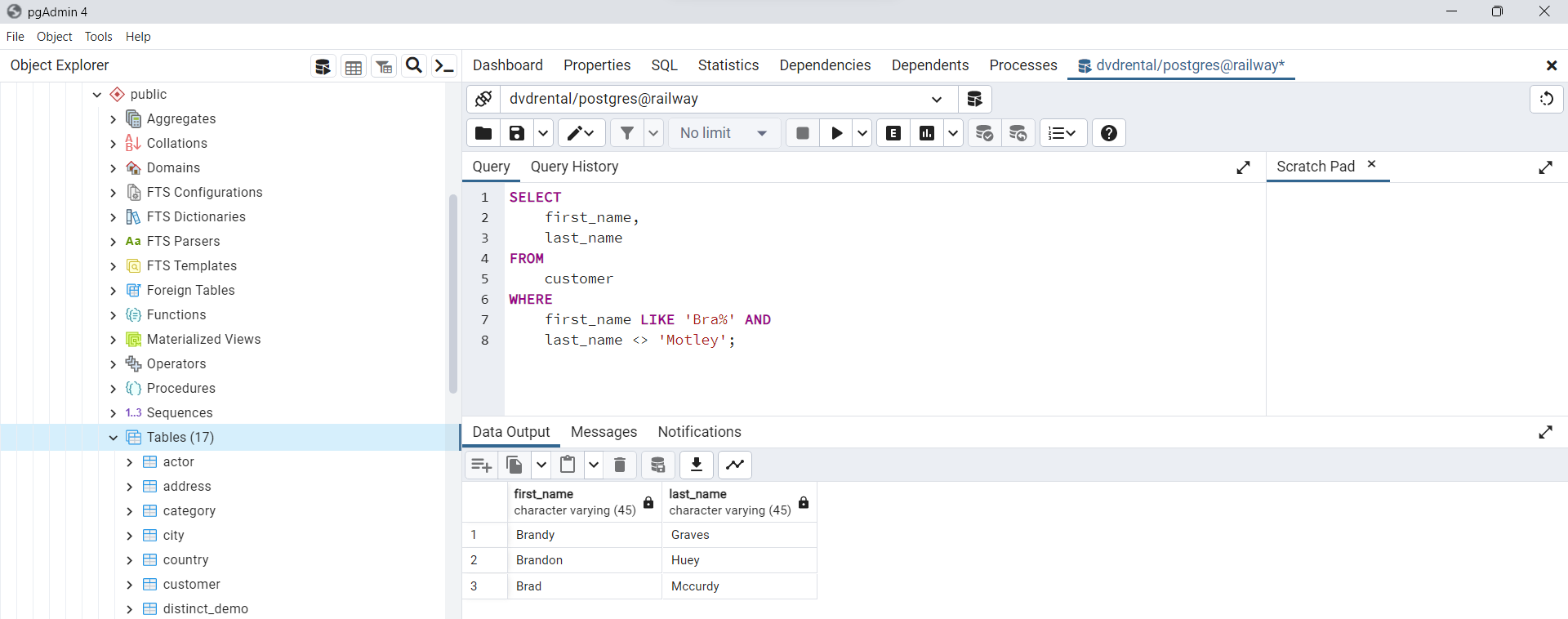Expand the Sequences node
Screen dimensions: 1568x619
pos(114,413)
